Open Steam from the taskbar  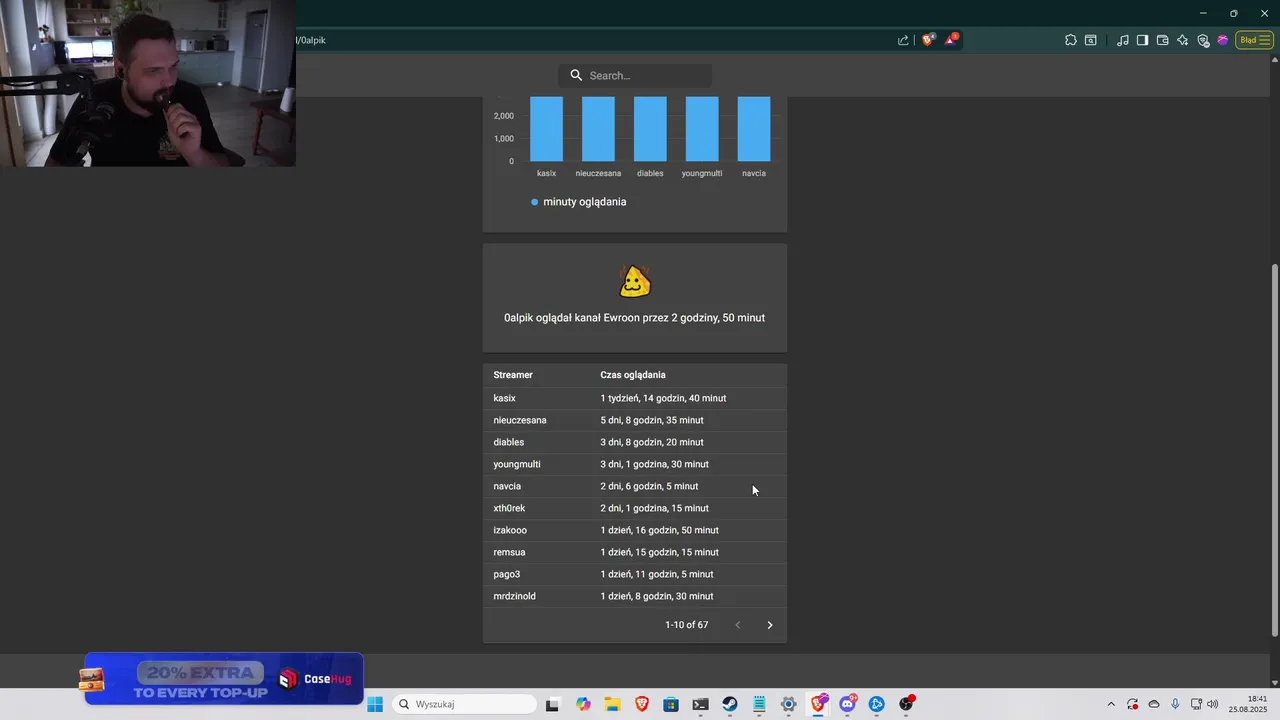pos(730,704)
